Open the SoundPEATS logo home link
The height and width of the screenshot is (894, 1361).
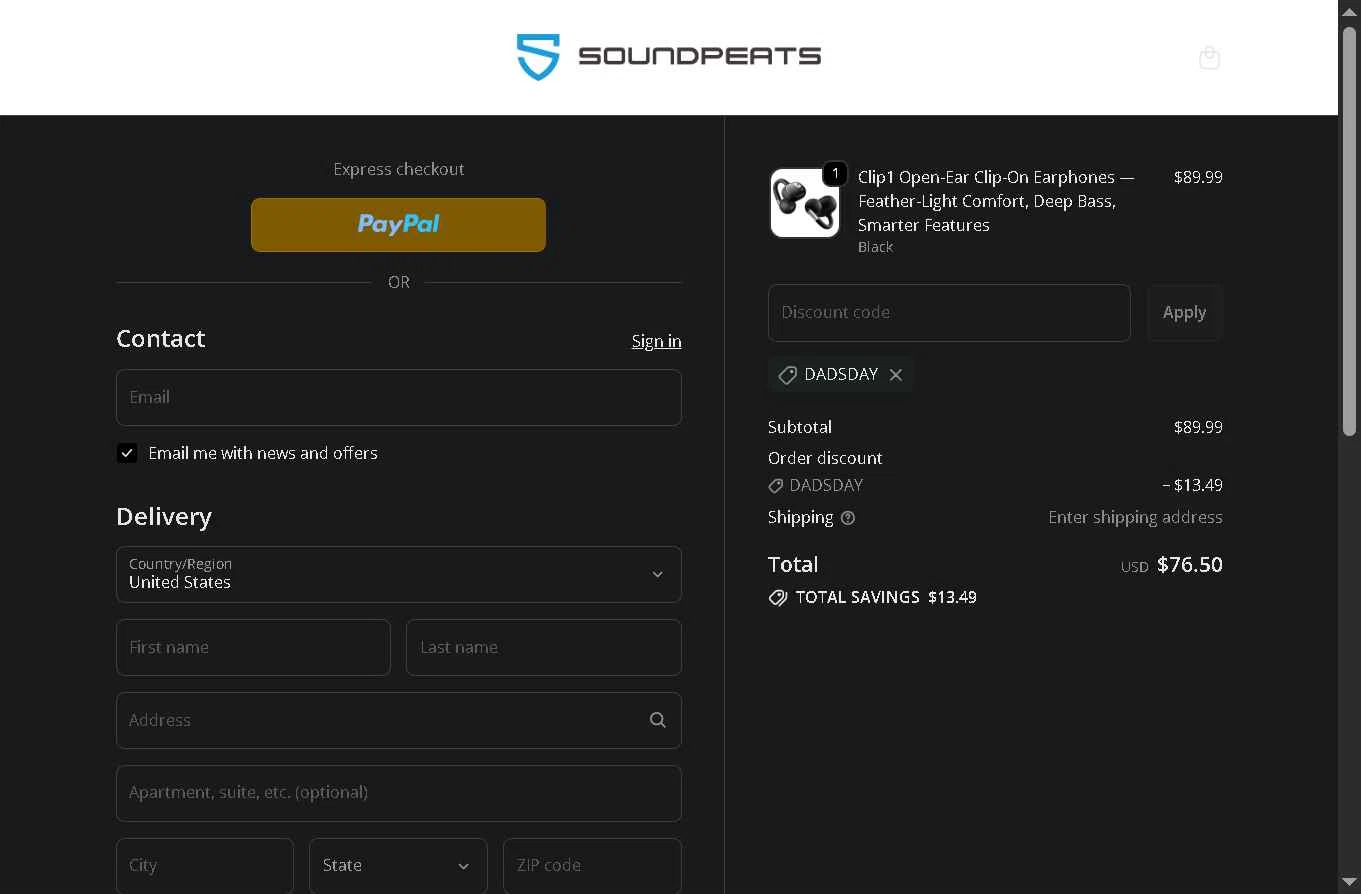pyautogui.click(x=668, y=57)
